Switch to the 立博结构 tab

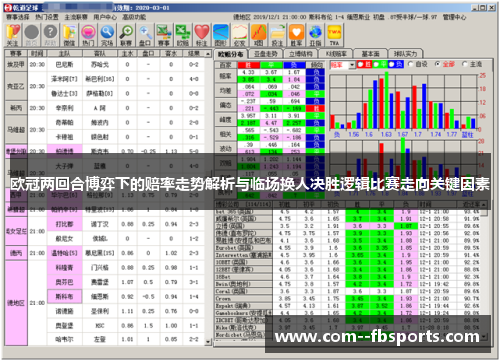point(301,54)
